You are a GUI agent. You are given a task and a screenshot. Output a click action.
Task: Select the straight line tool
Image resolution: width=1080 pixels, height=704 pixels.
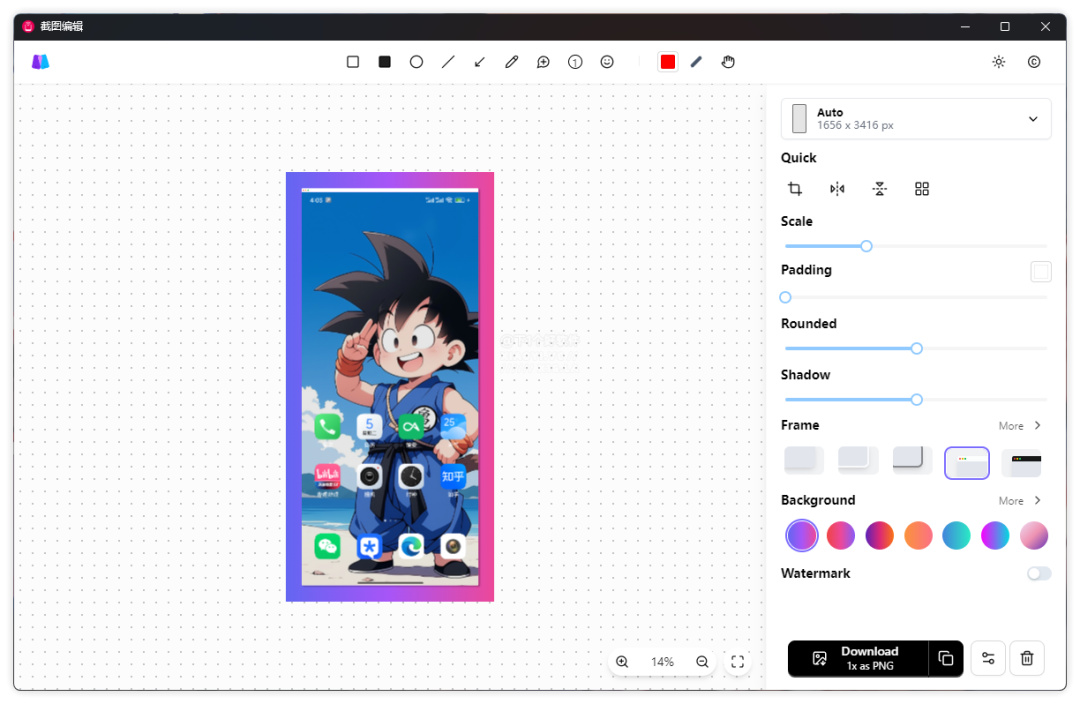point(448,62)
